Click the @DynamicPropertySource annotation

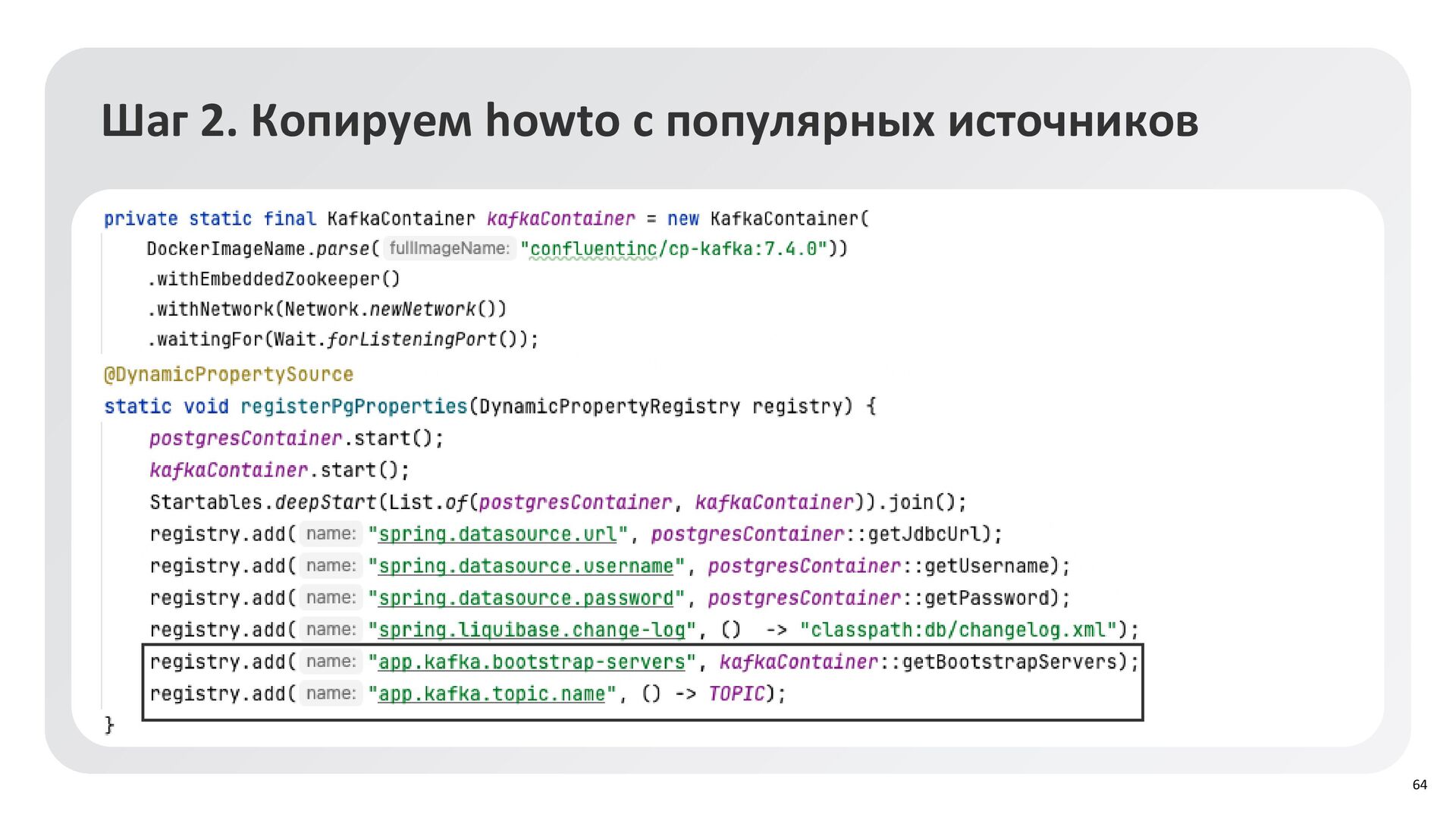[x=228, y=374]
